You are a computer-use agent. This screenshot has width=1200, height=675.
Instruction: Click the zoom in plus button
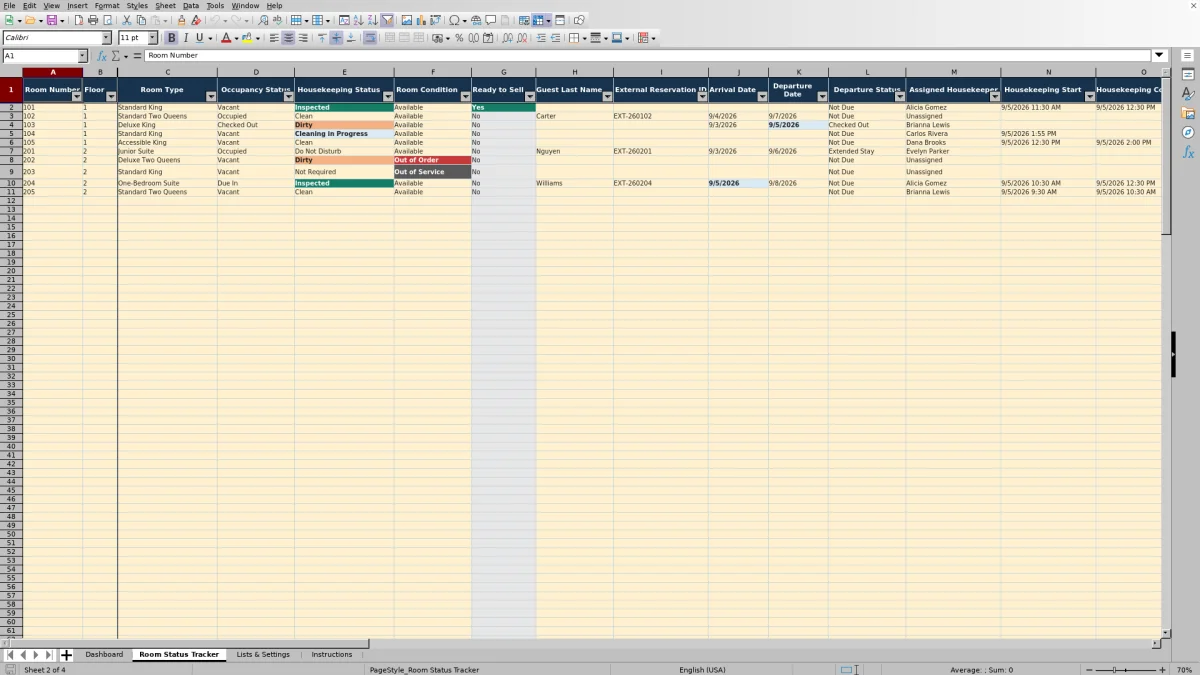tap(1162, 669)
